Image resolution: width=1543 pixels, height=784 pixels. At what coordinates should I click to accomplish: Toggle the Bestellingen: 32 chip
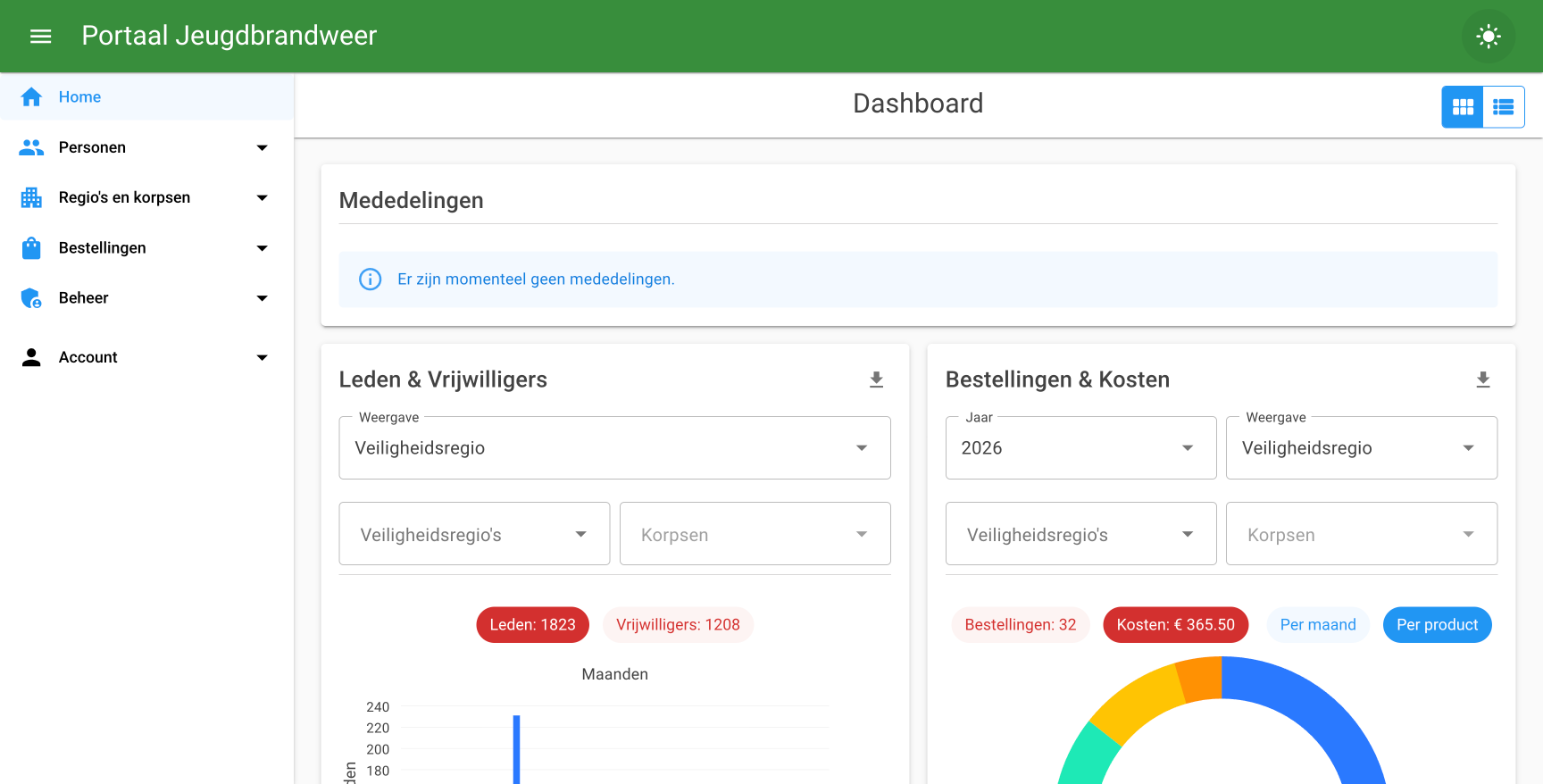click(x=1020, y=625)
